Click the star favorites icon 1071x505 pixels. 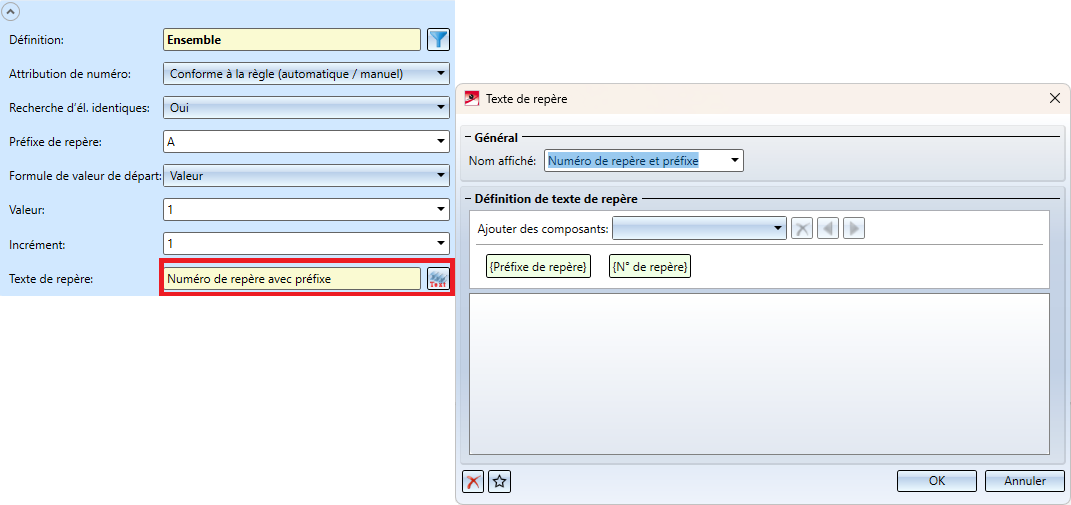[500, 481]
